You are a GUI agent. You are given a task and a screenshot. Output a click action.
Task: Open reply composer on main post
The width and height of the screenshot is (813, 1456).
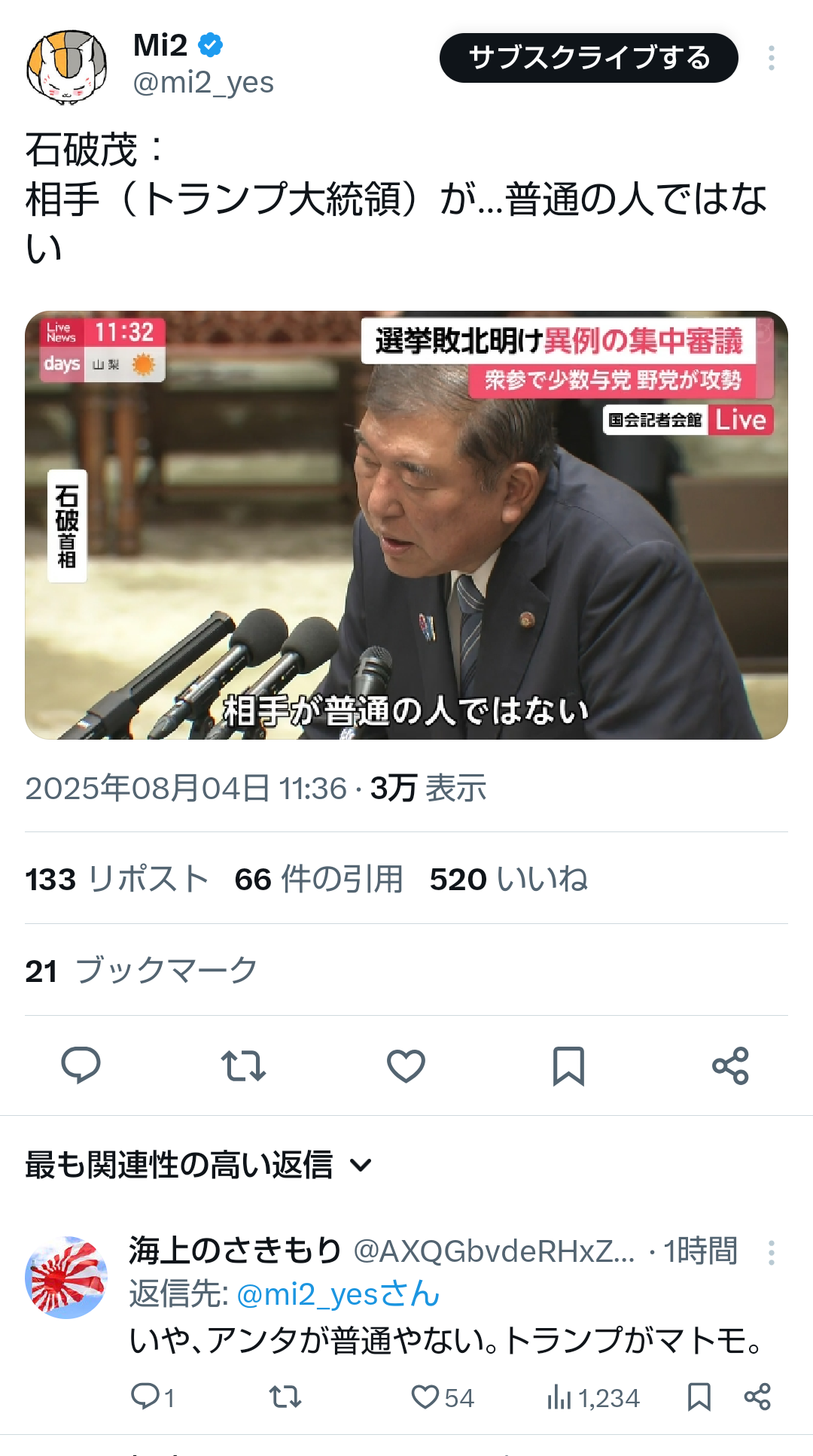pyautogui.click(x=81, y=1065)
